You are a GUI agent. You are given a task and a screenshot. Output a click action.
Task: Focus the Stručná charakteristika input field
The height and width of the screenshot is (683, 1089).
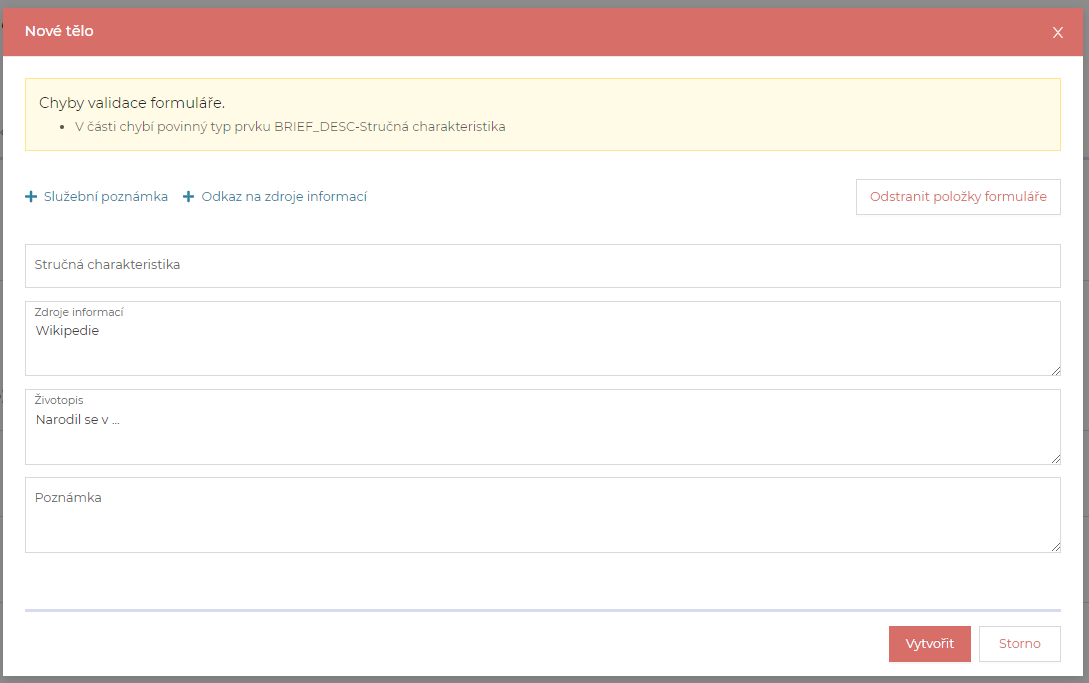pos(542,266)
